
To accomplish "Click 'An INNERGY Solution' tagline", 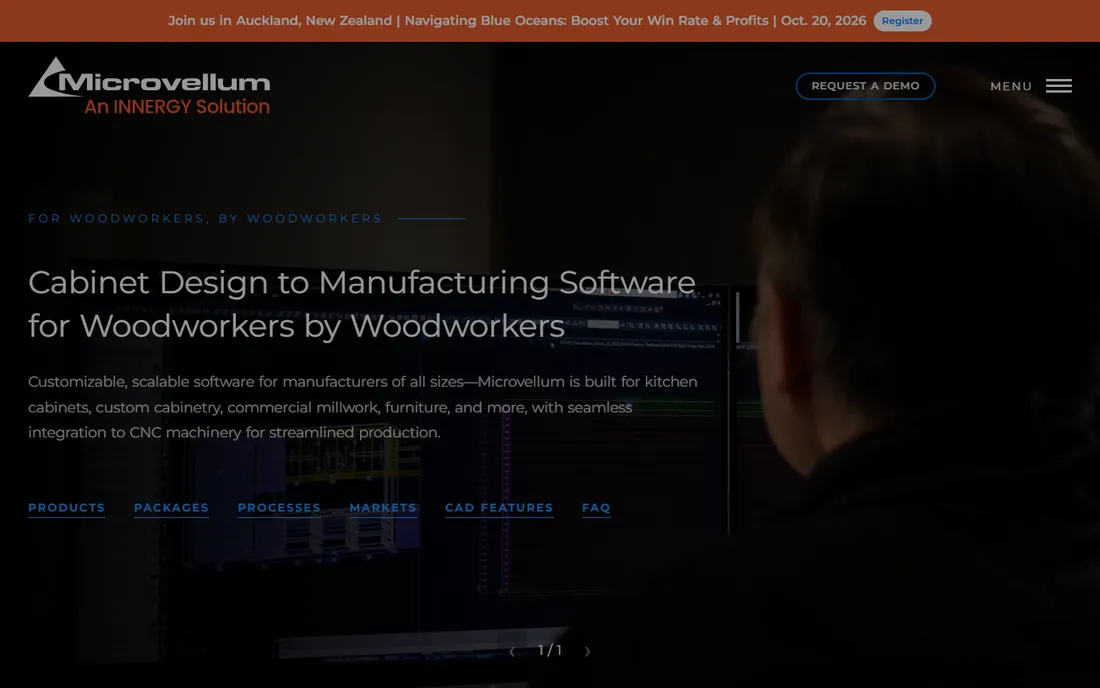I will tap(177, 107).
